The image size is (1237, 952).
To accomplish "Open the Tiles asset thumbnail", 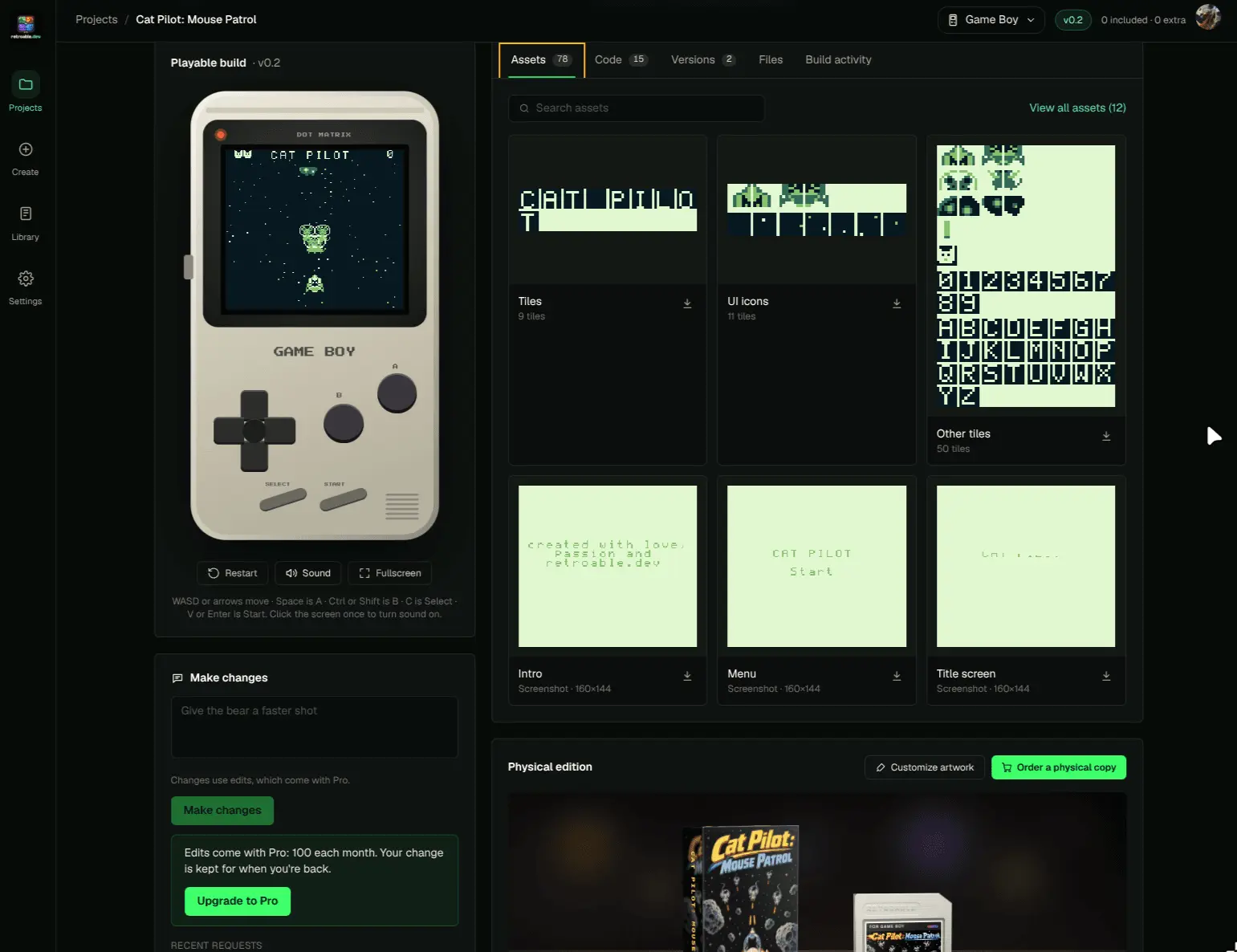I will coord(608,209).
